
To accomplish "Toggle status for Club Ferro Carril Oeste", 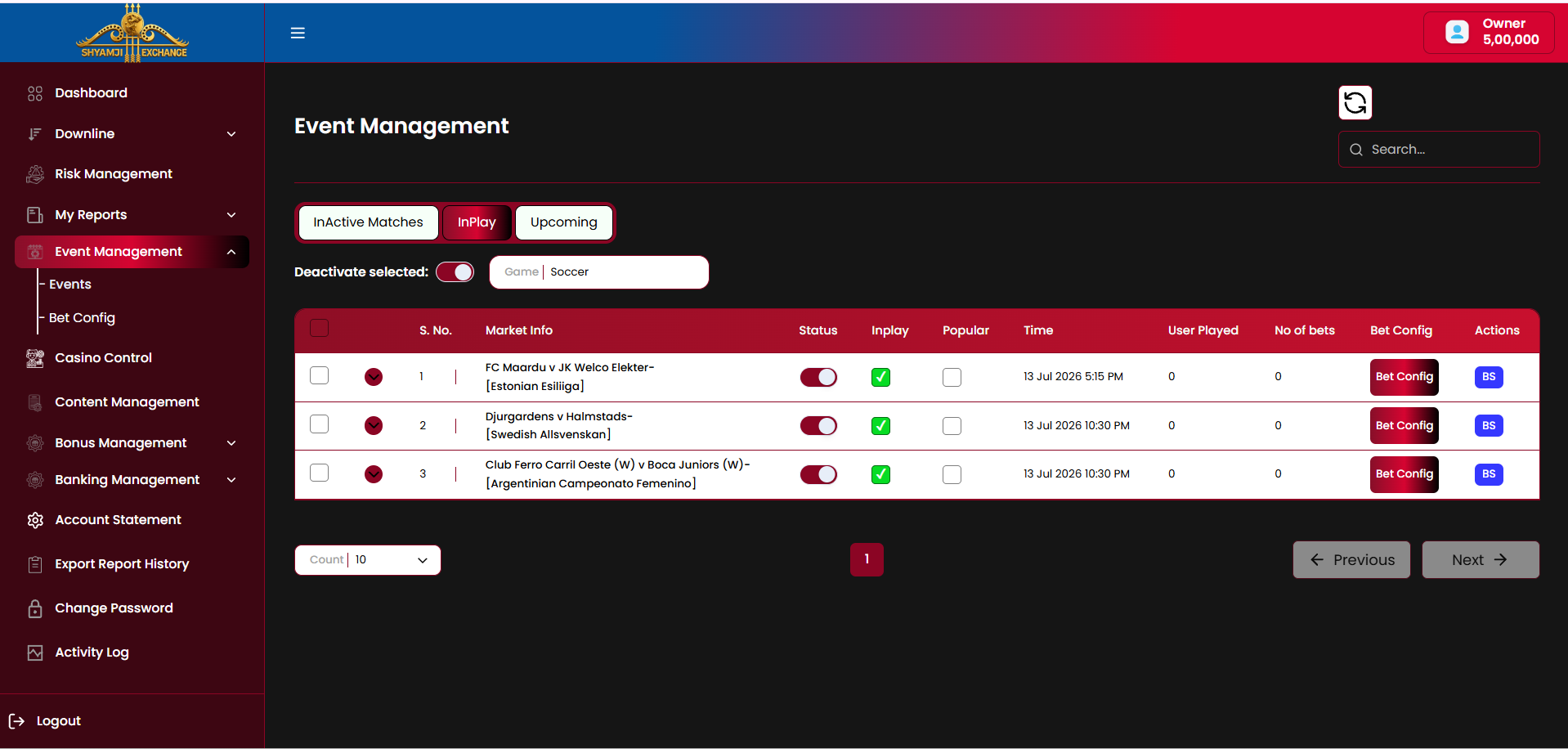I will coord(818,474).
